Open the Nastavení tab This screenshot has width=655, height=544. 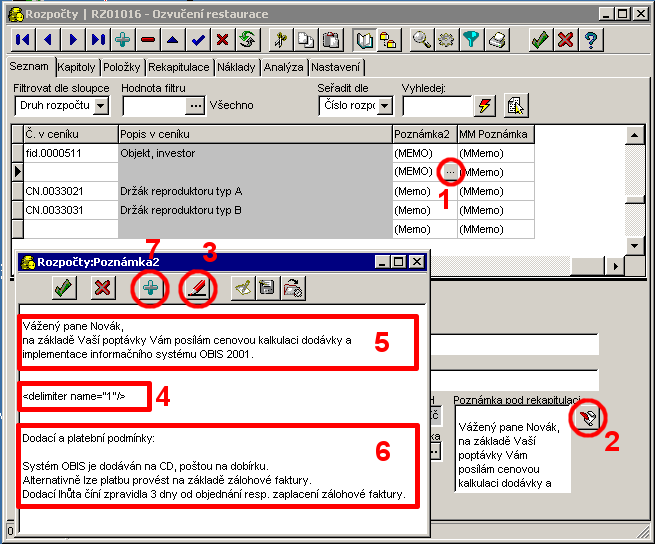[x=336, y=68]
